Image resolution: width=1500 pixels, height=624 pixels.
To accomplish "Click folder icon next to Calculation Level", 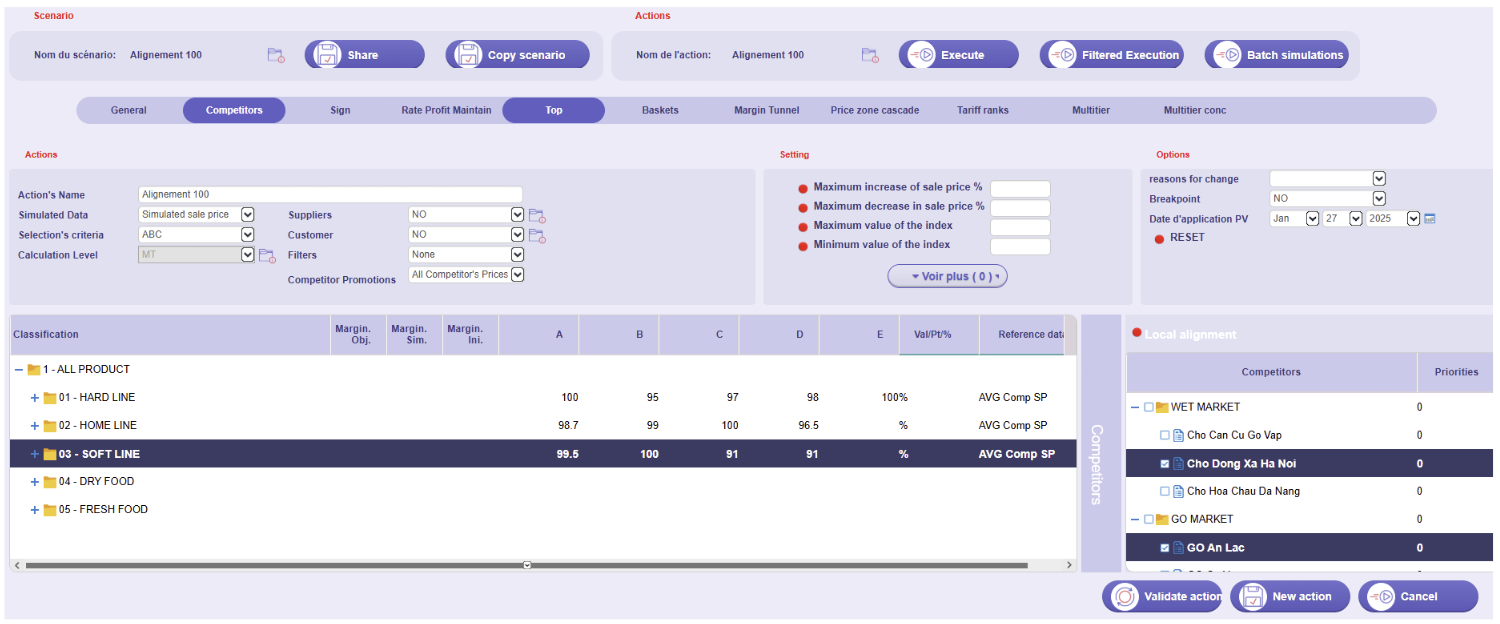I will point(267,256).
